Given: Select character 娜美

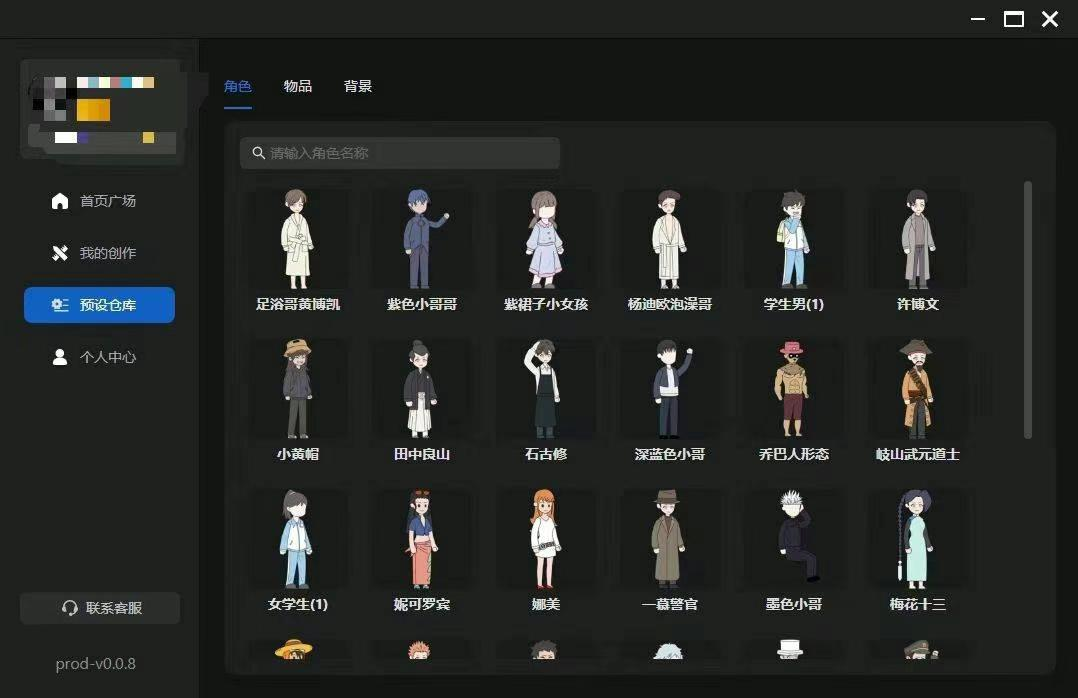Looking at the screenshot, I should (x=545, y=550).
